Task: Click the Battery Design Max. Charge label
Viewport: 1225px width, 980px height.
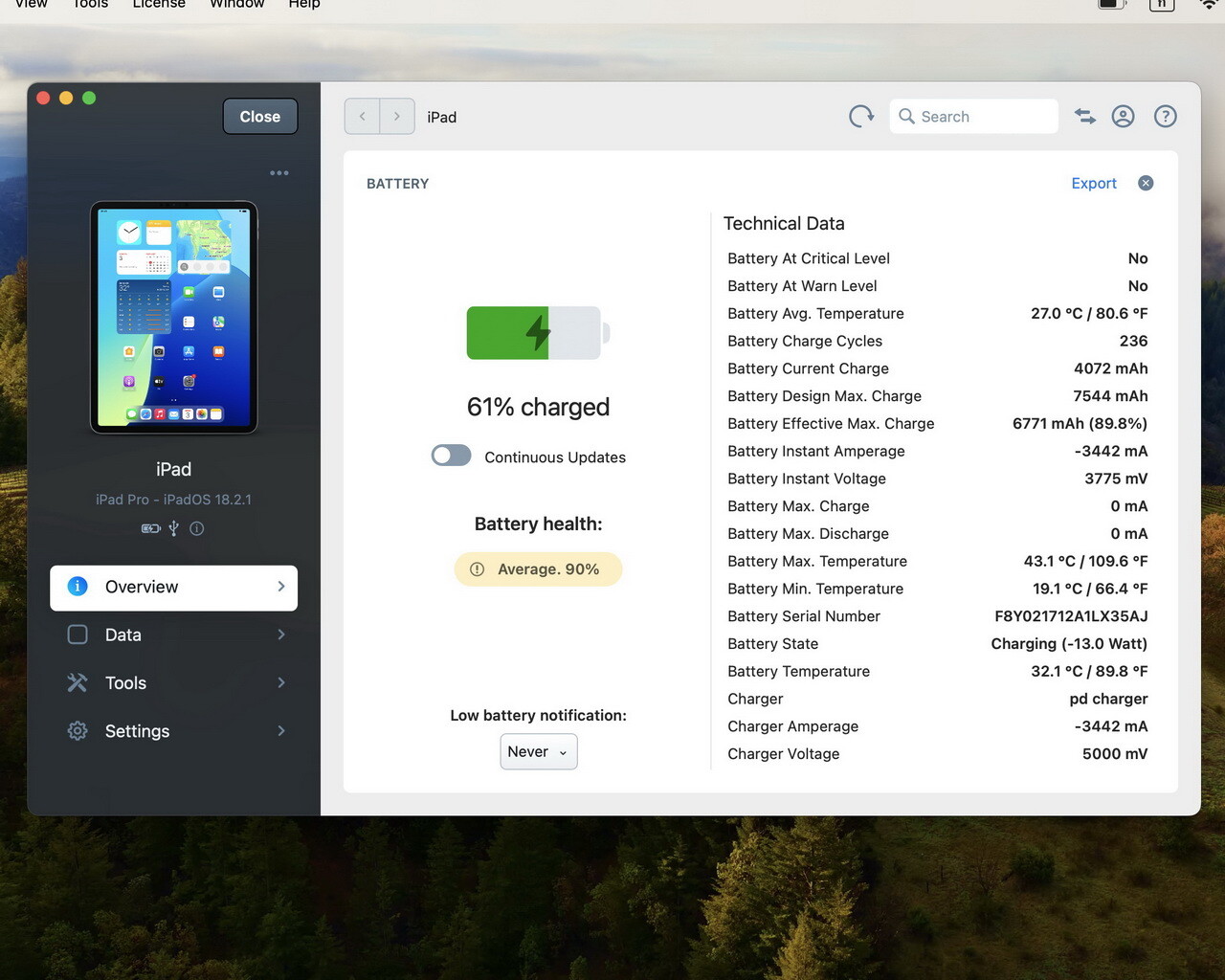Action: click(824, 396)
